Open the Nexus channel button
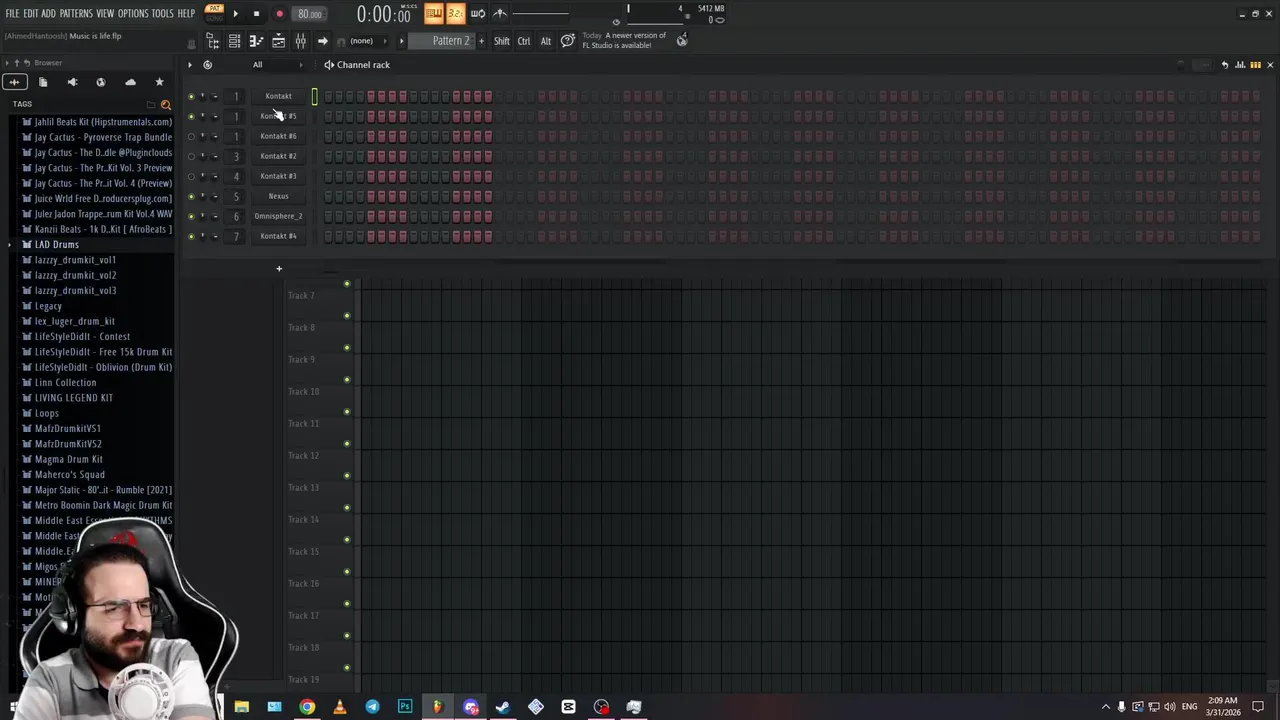Screen dimensions: 1280x720 click(x=278, y=196)
